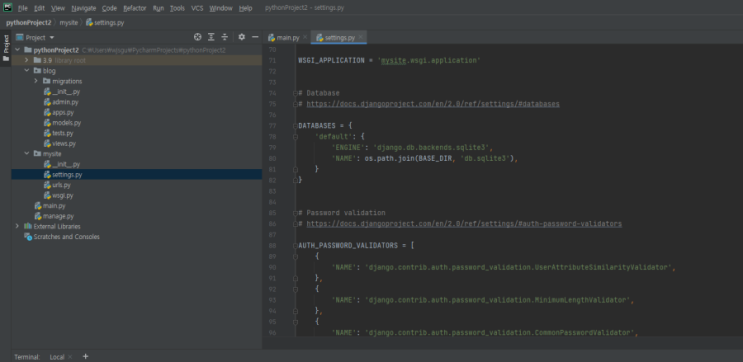
Task: Open the VCS menu
Action: point(197,8)
